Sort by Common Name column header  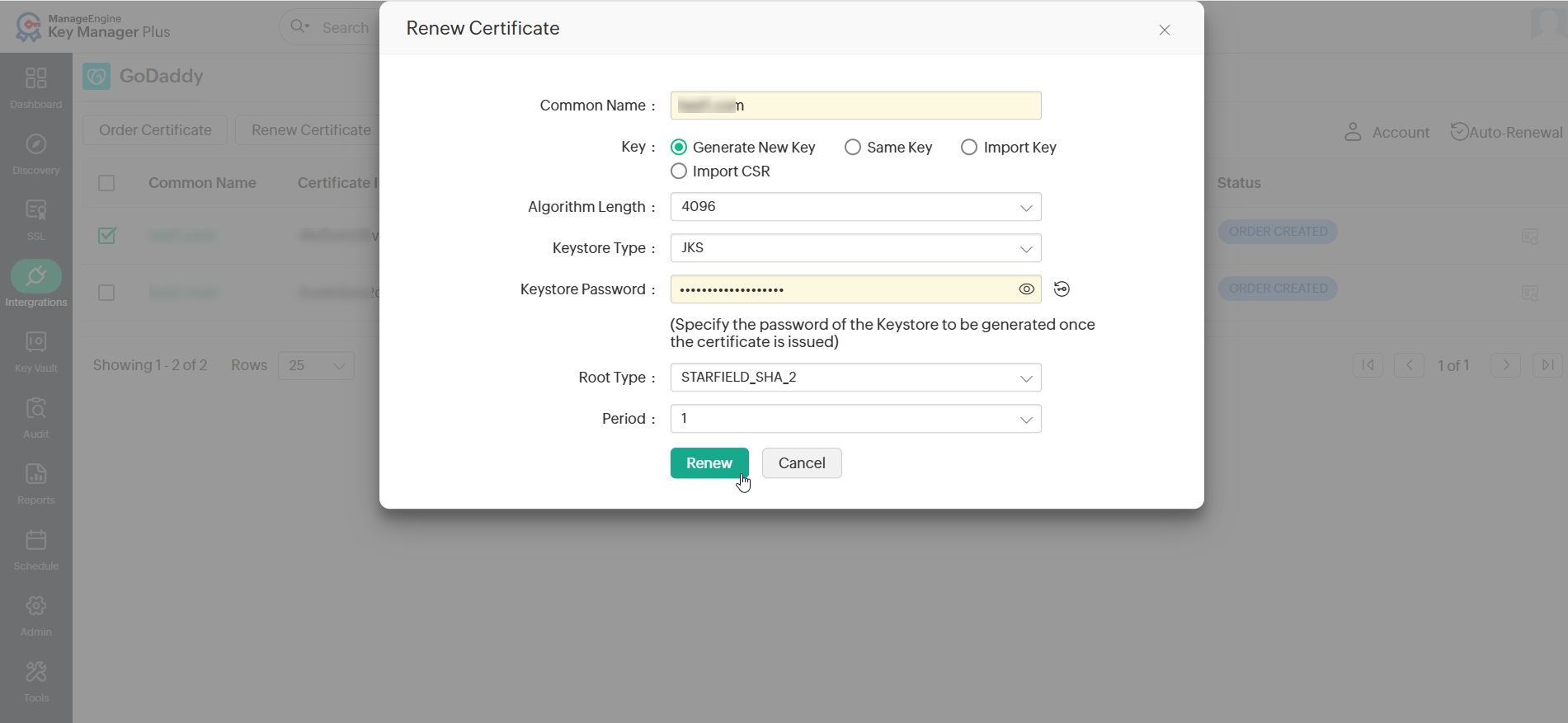[x=202, y=183]
